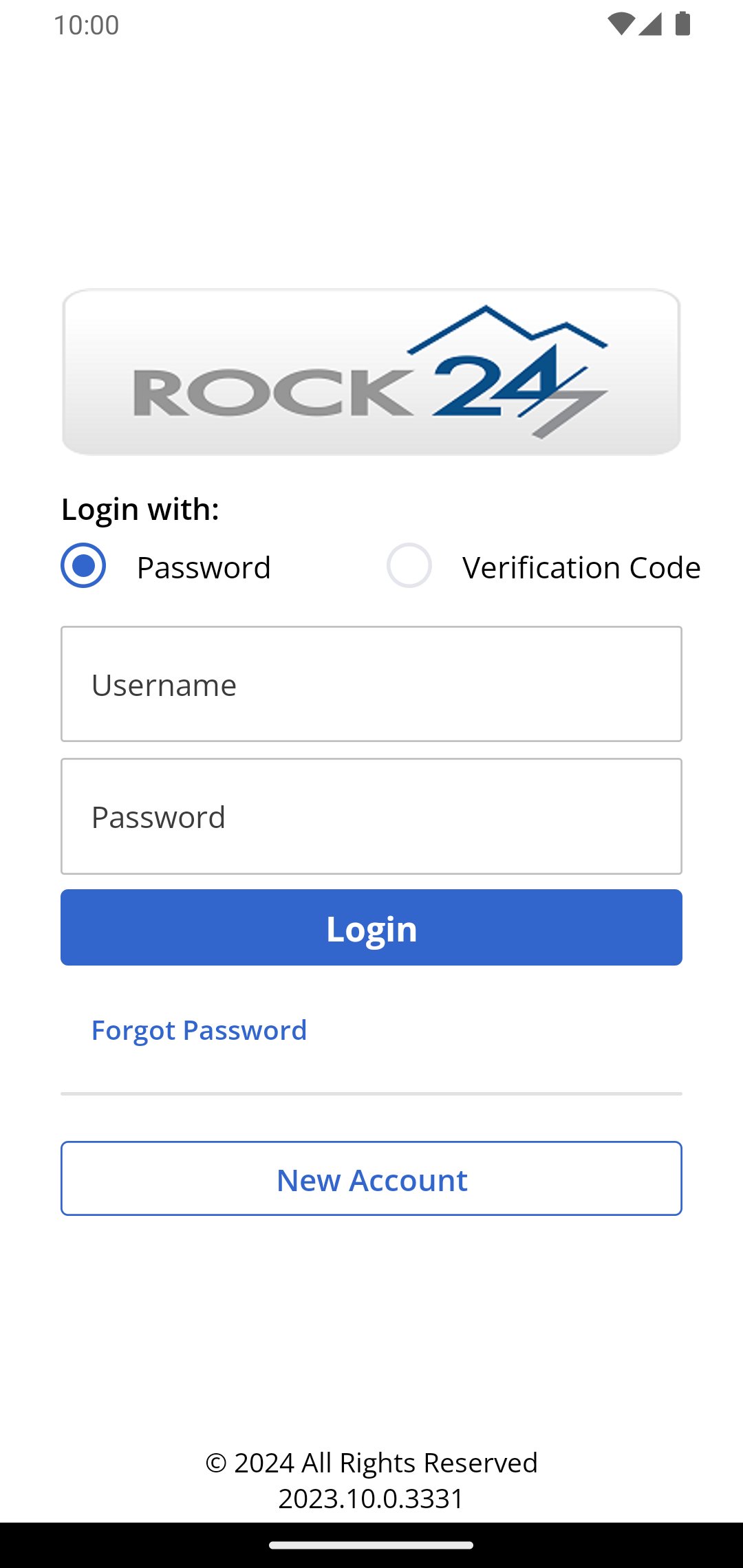
Task: Click the mountain outline atop the logo
Action: [508, 326]
